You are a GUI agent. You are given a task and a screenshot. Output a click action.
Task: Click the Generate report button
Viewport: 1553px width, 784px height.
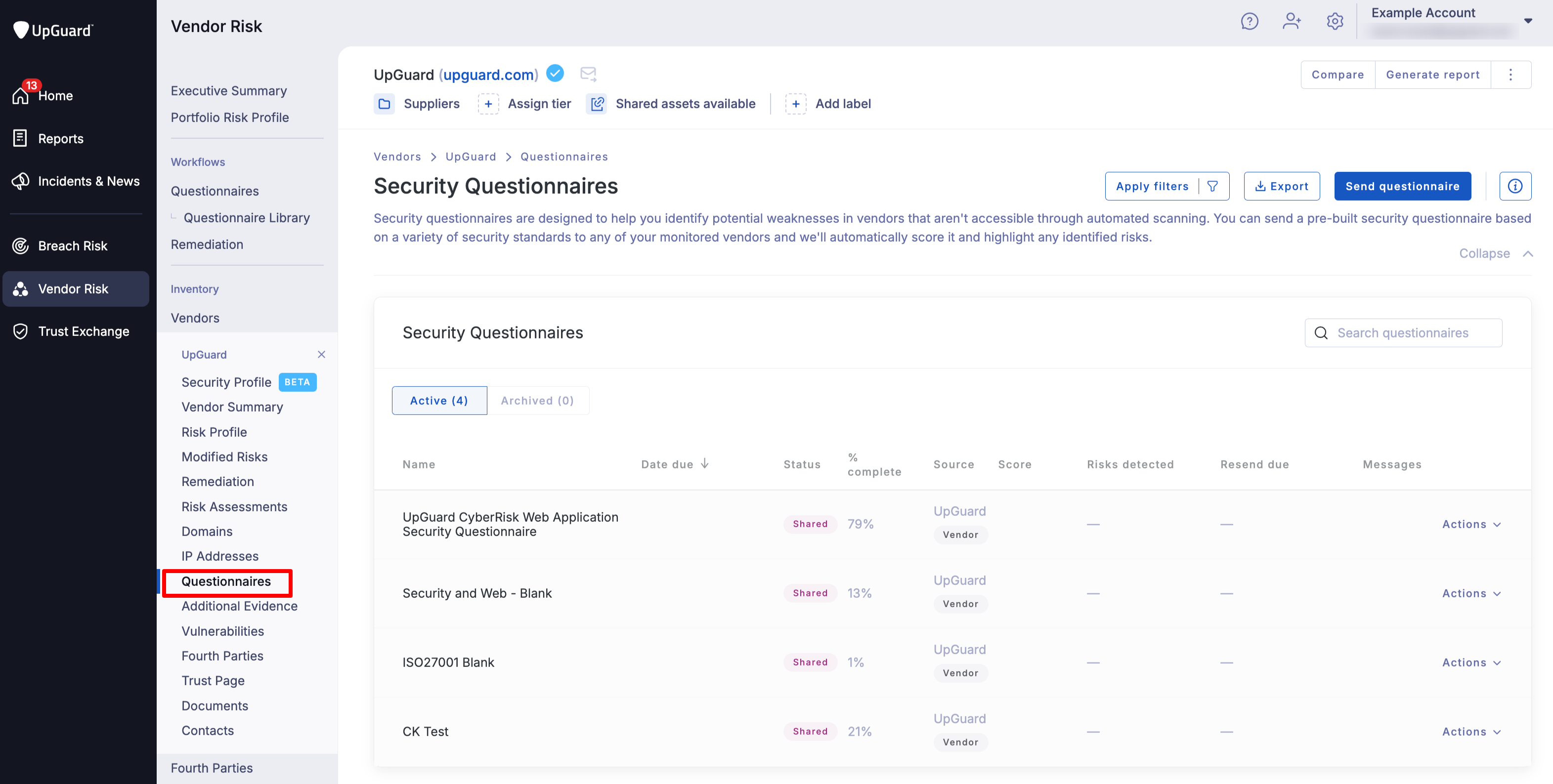(1432, 75)
